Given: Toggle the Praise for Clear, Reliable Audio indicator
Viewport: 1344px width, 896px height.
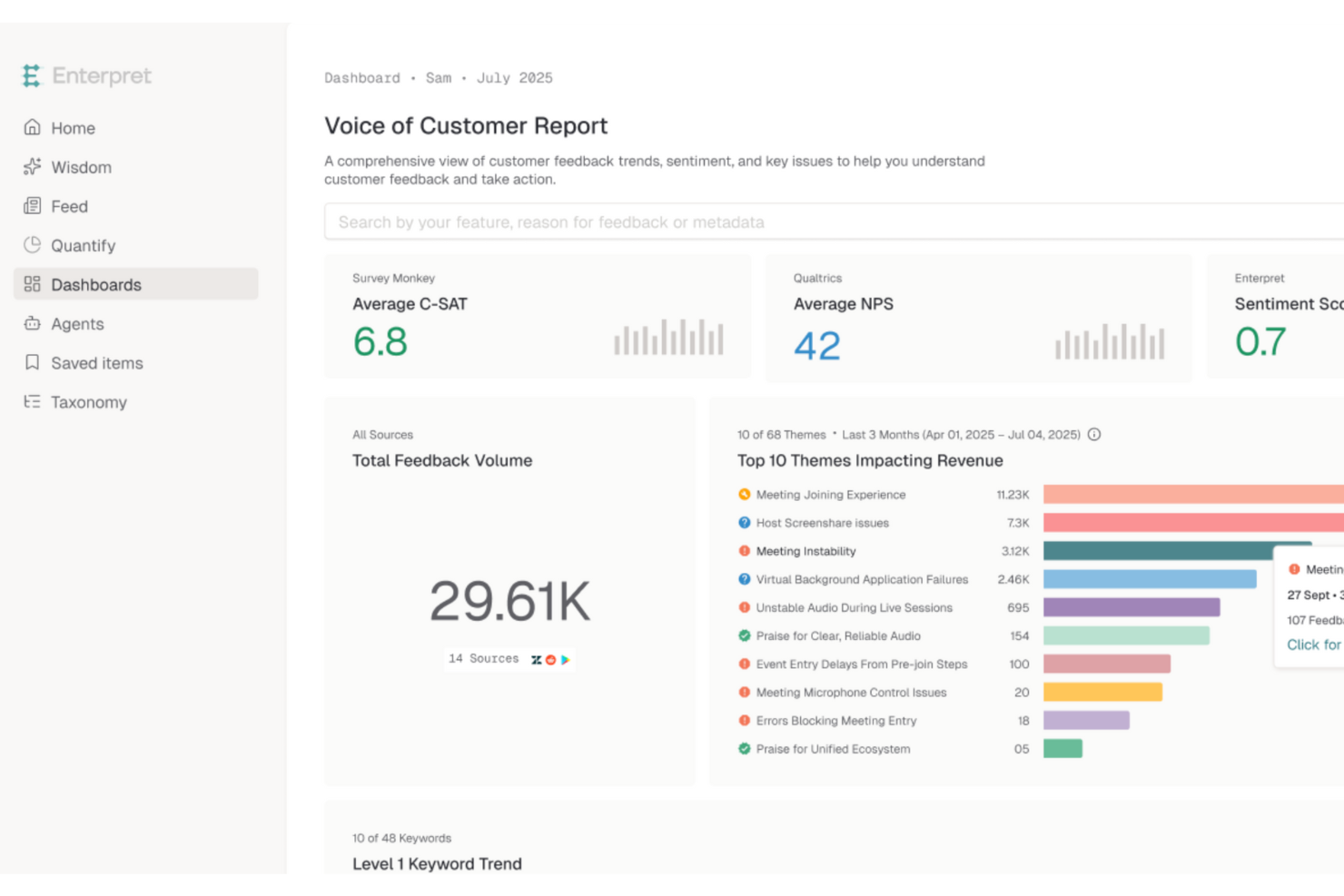Looking at the screenshot, I should pyautogui.click(x=743, y=636).
